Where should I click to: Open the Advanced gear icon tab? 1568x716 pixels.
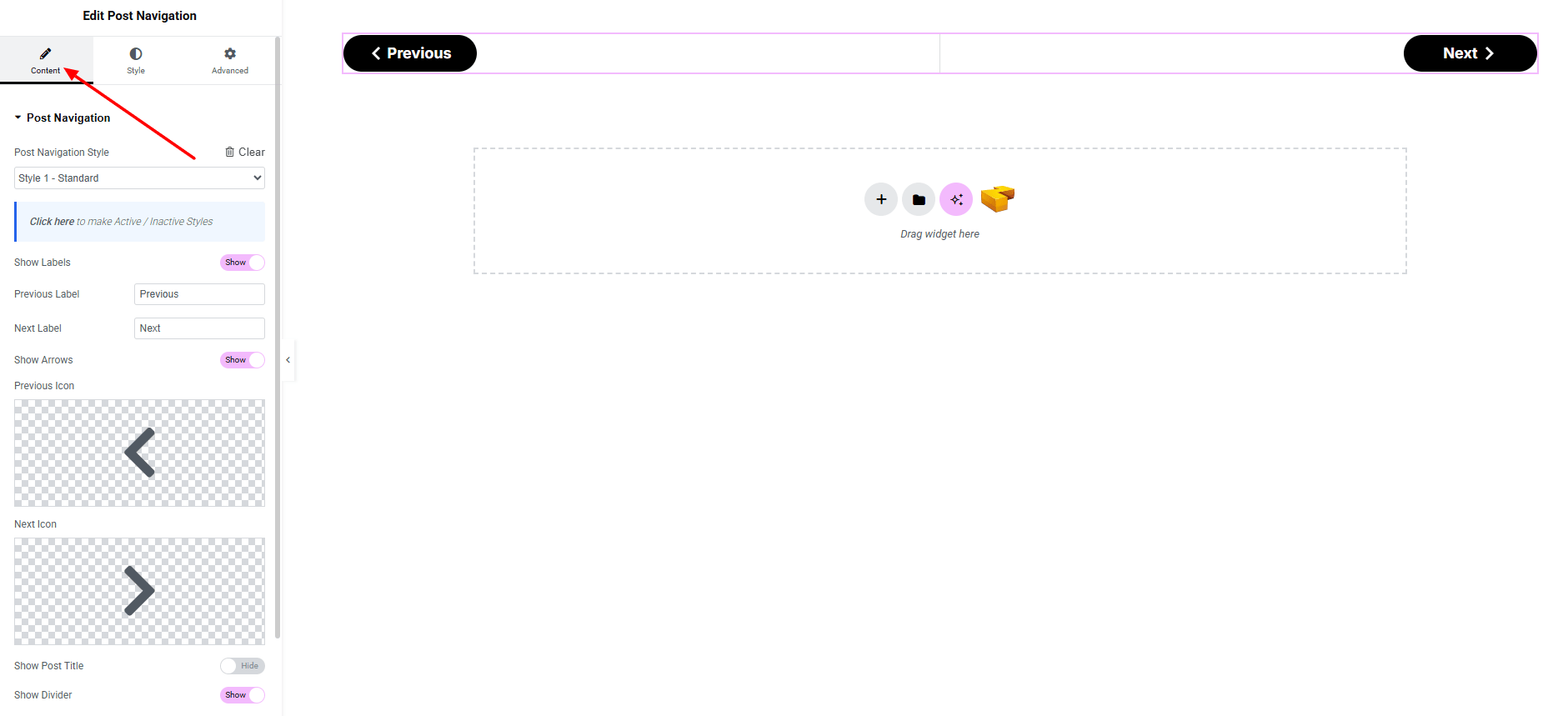(x=230, y=54)
